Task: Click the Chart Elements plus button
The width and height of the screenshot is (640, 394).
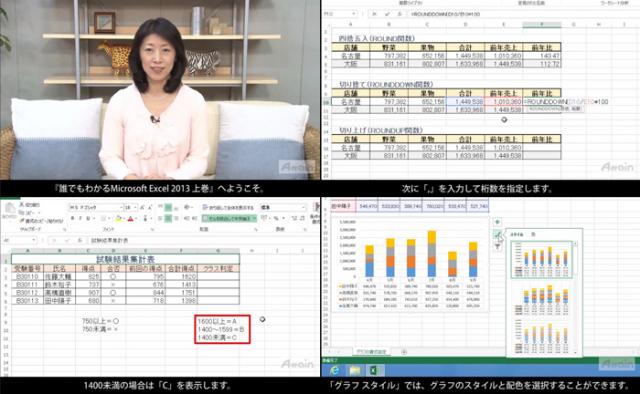Action: (498, 222)
